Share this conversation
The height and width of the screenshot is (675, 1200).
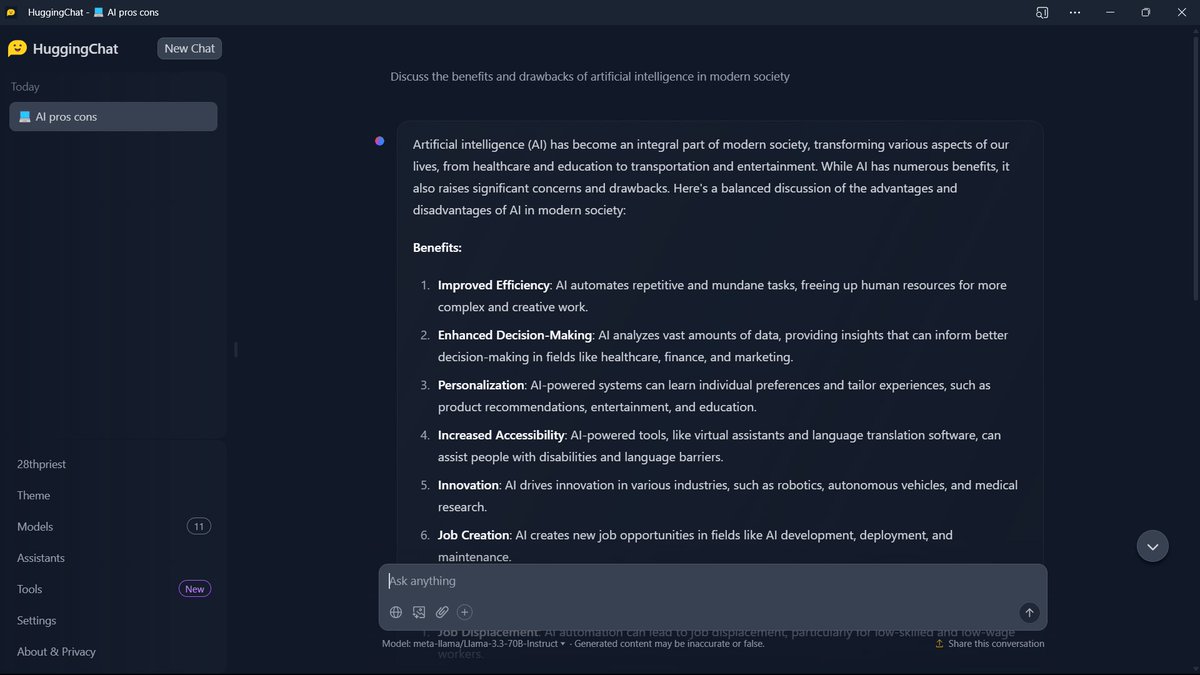(990, 644)
